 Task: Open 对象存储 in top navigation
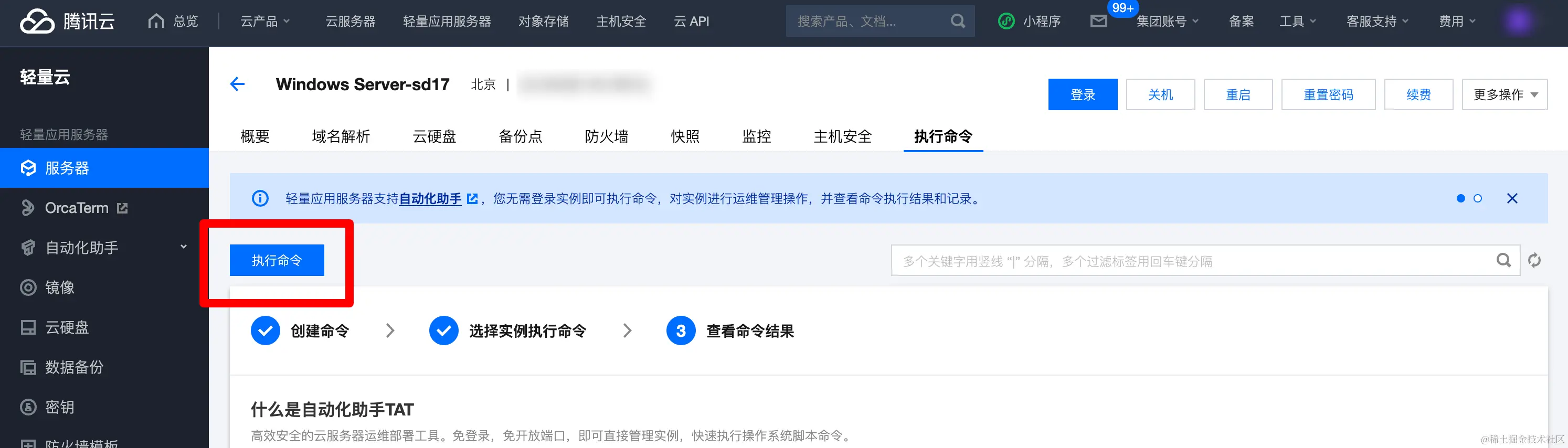point(544,22)
